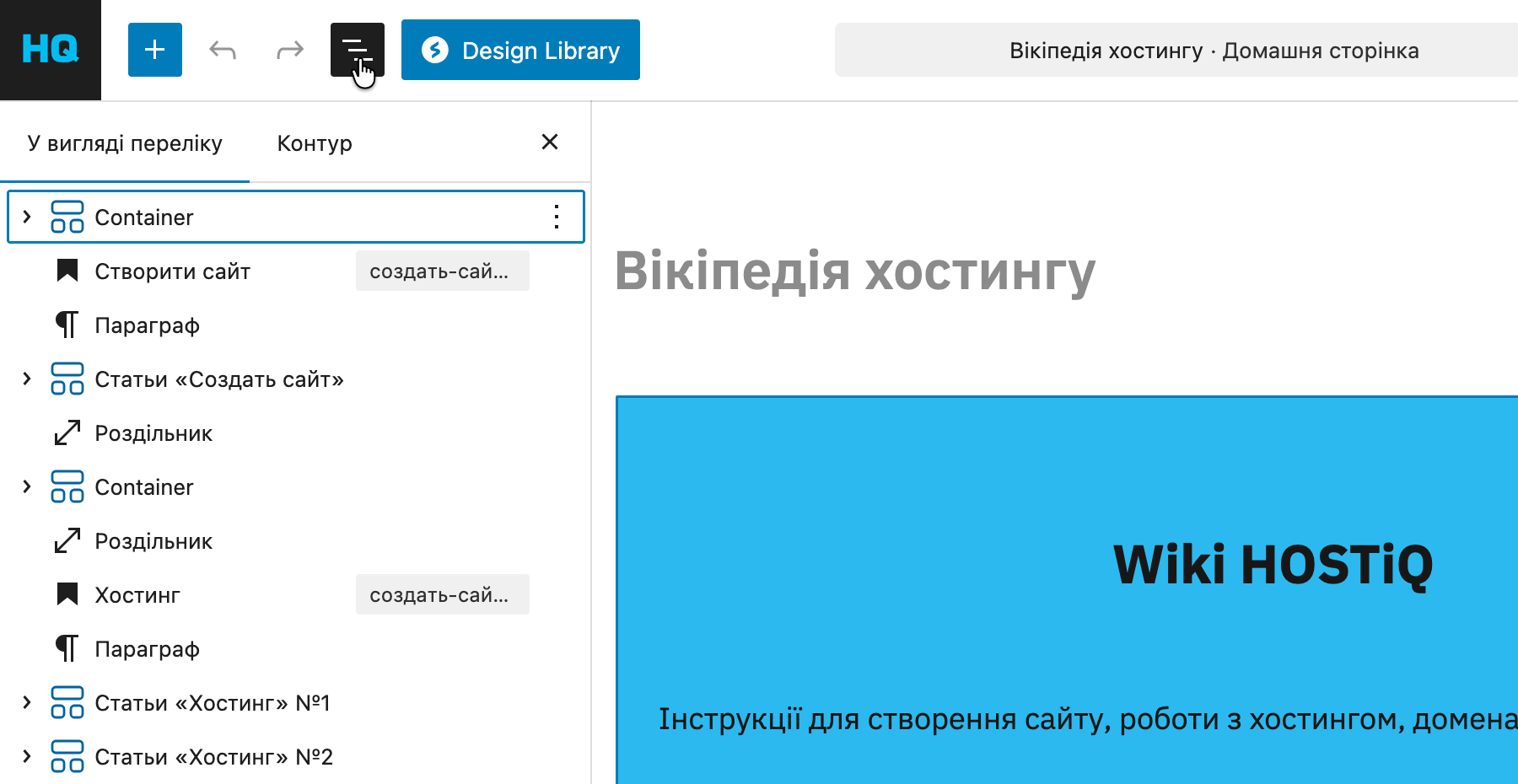This screenshot has height=784, width=1518.
Task: Select the Хостинг anchor block
Action: point(295,594)
